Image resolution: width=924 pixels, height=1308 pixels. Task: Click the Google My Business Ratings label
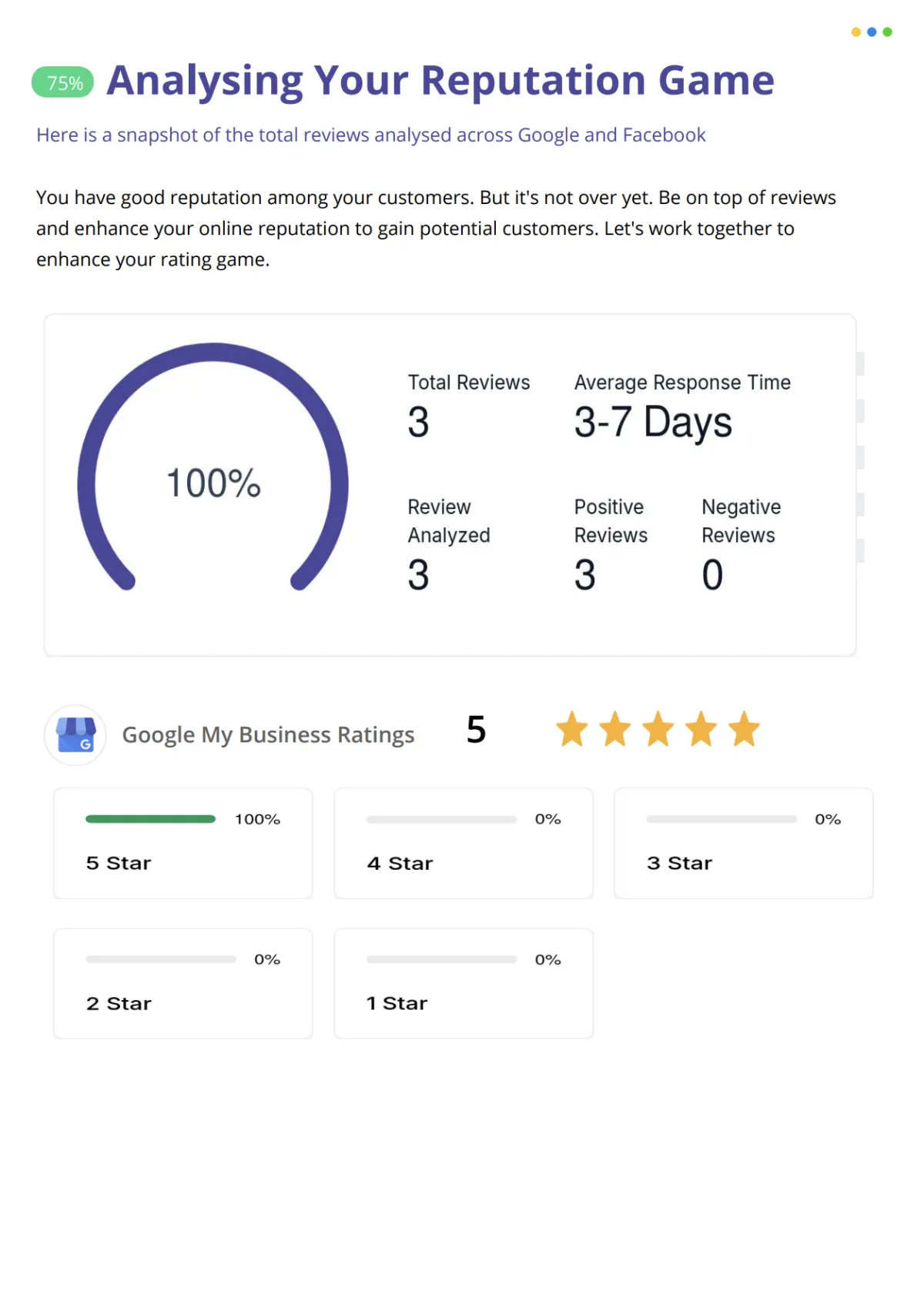point(268,735)
